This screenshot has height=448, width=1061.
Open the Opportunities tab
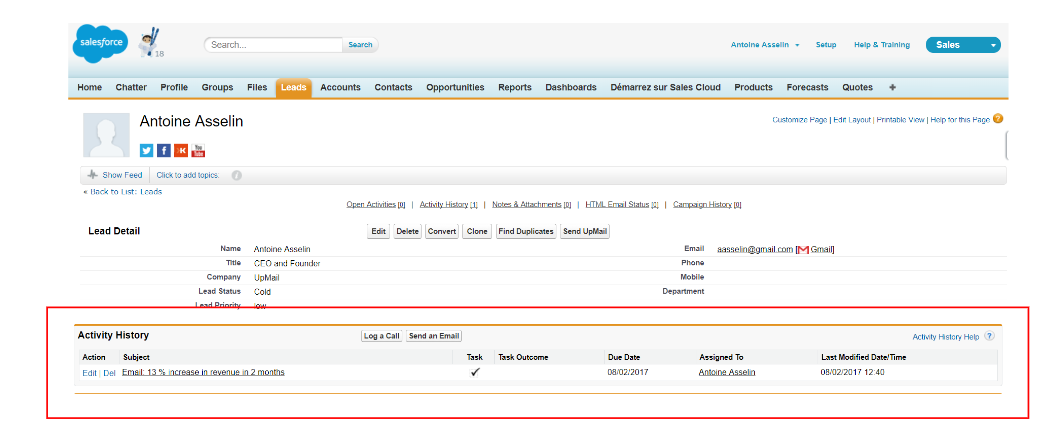(x=455, y=87)
